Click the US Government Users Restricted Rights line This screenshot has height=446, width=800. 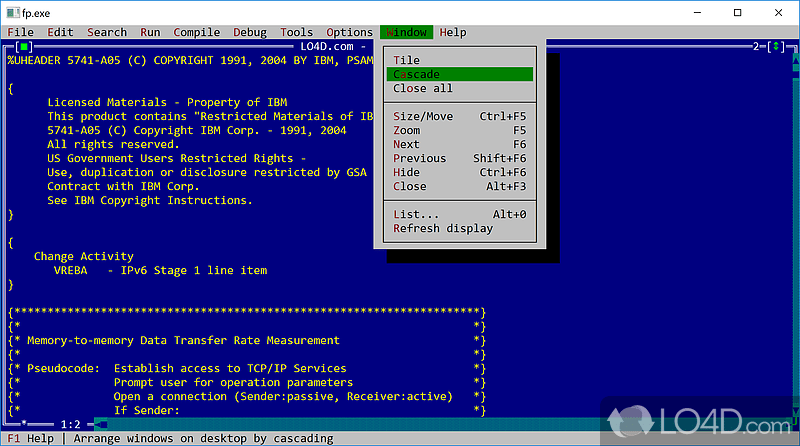pos(177,159)
